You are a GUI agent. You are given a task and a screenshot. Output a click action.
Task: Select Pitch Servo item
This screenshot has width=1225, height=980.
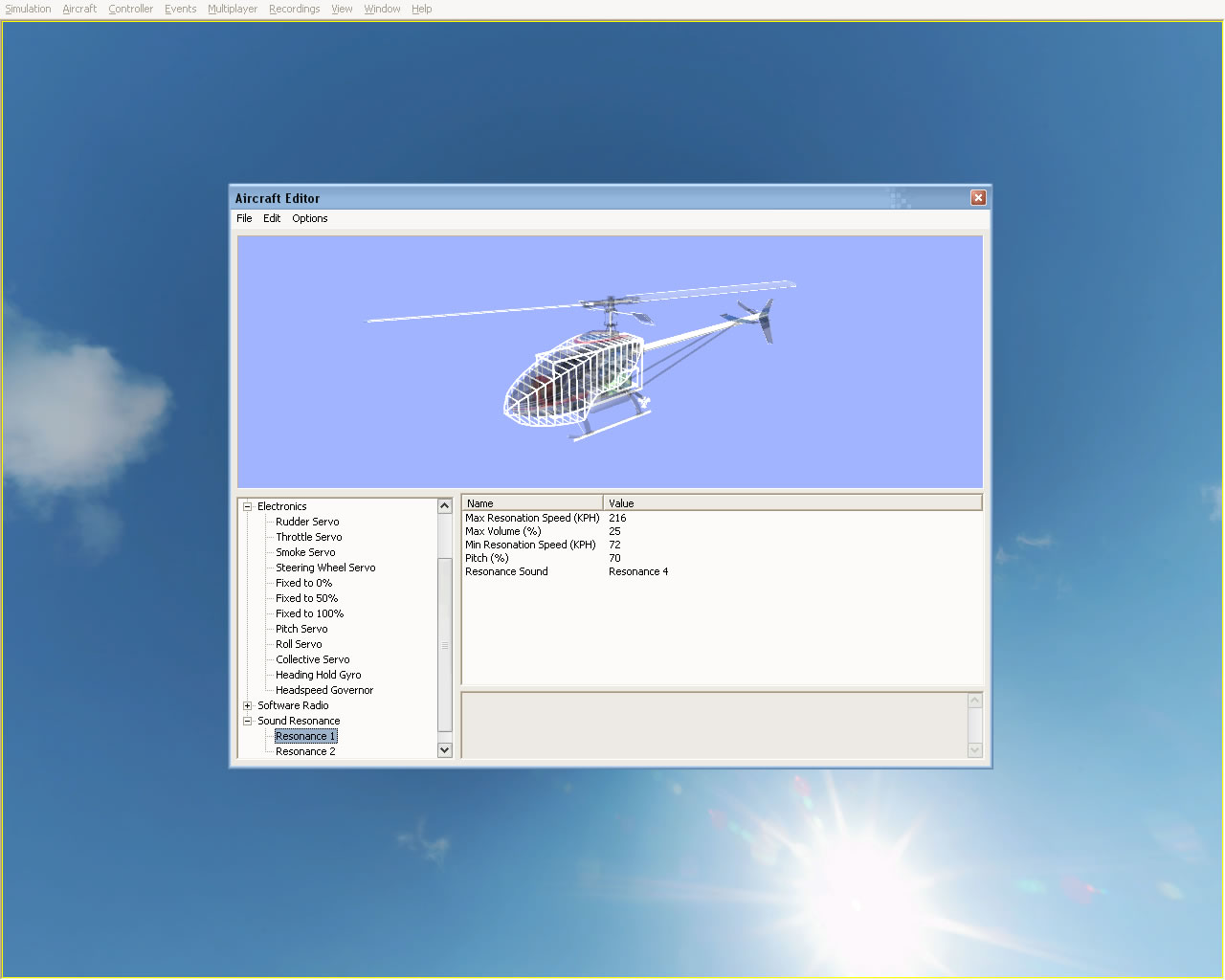click(301, 629)
